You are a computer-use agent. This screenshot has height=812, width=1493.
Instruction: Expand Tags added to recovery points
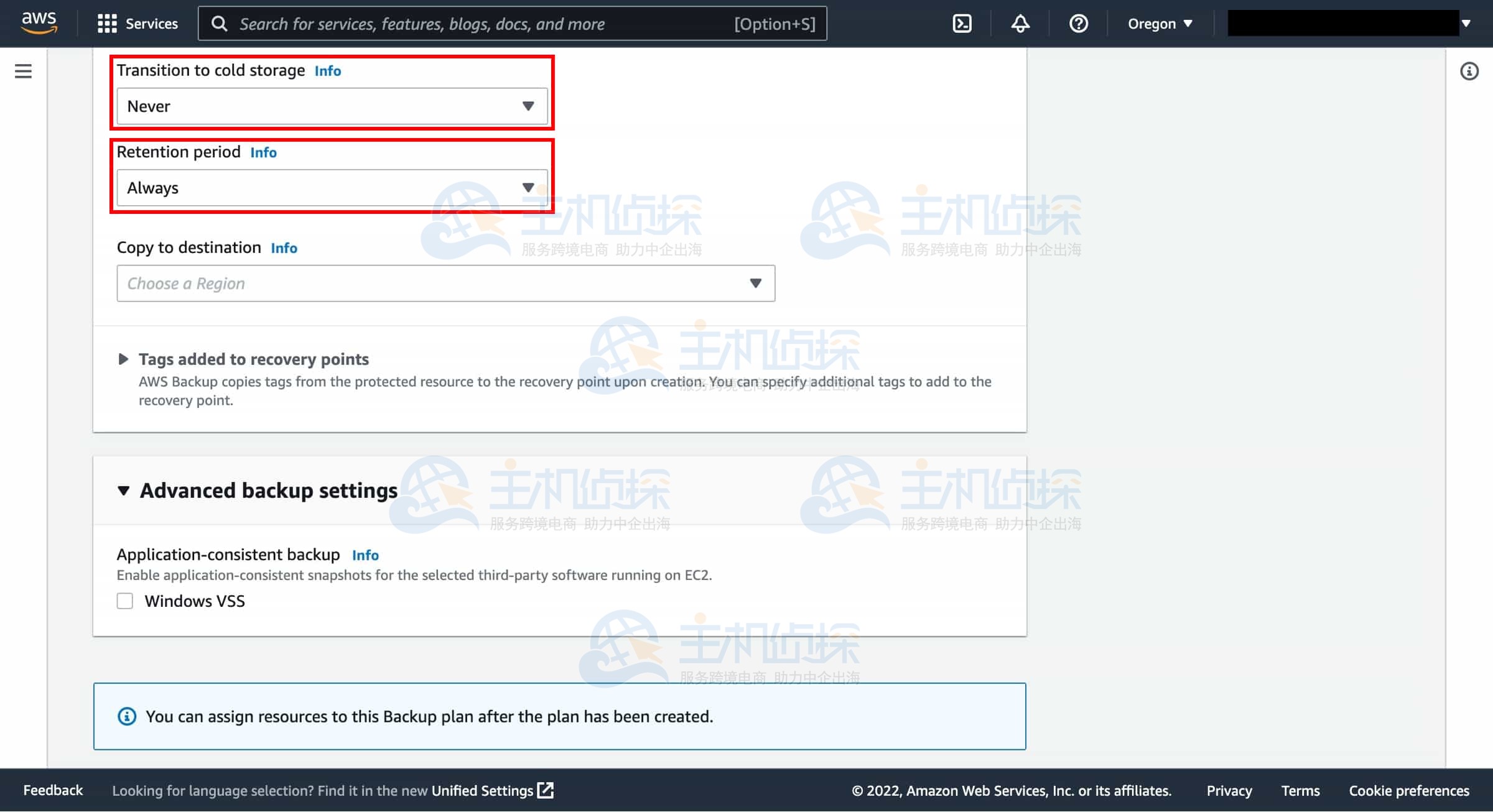[x=123, y=359]
